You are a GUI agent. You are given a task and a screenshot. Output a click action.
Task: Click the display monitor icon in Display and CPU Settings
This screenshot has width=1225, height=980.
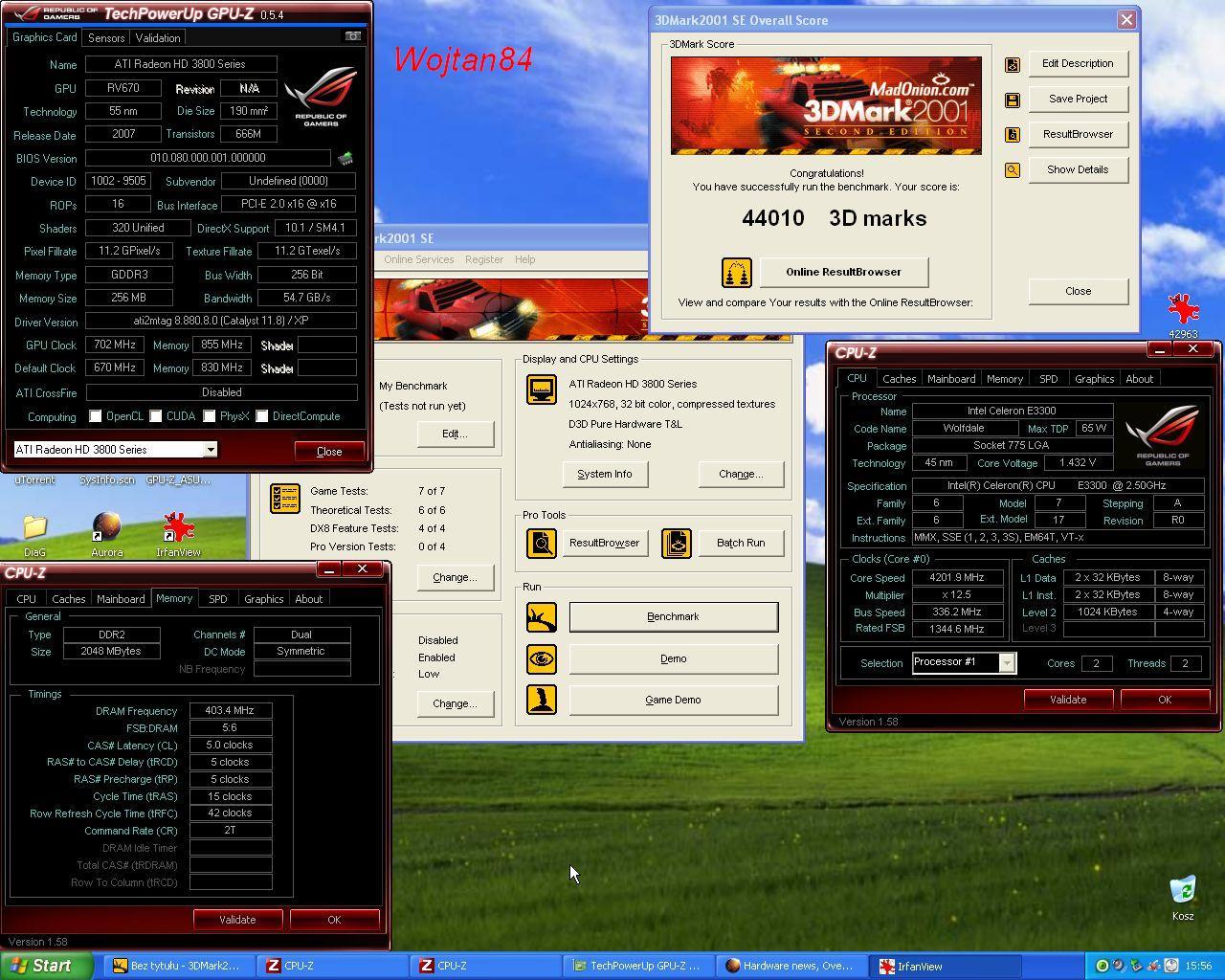(x=542, y=390)
